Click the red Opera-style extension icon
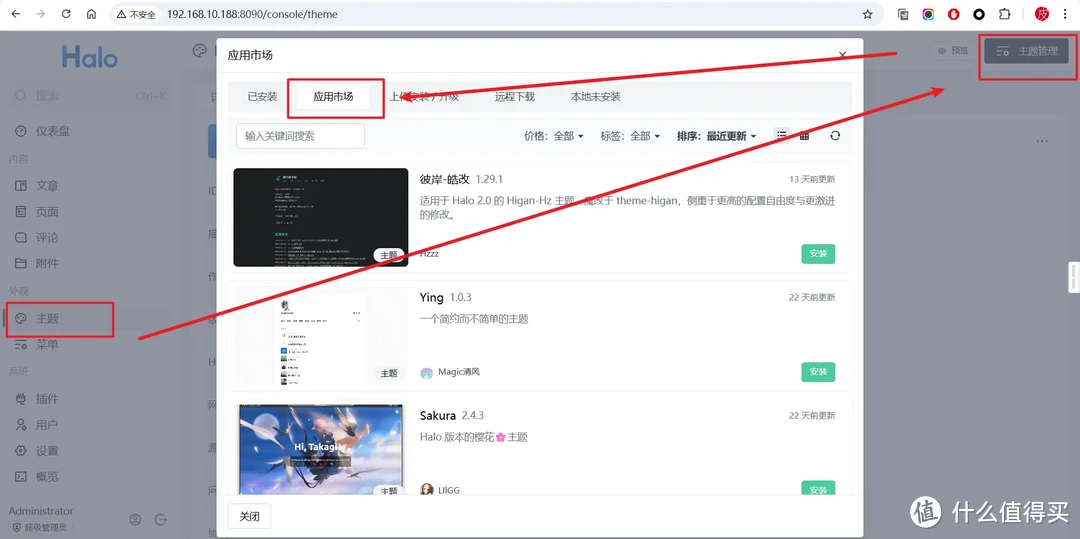This screenshot has height=539, width=1080. (x=953, y=14)
